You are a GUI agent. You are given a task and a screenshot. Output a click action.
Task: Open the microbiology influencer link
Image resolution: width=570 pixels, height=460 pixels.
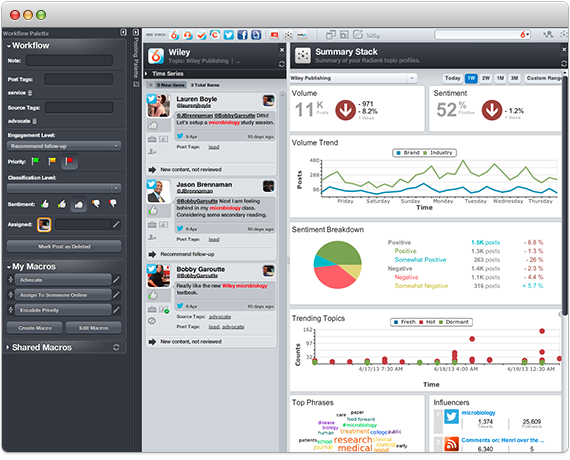tap(478, 412)
